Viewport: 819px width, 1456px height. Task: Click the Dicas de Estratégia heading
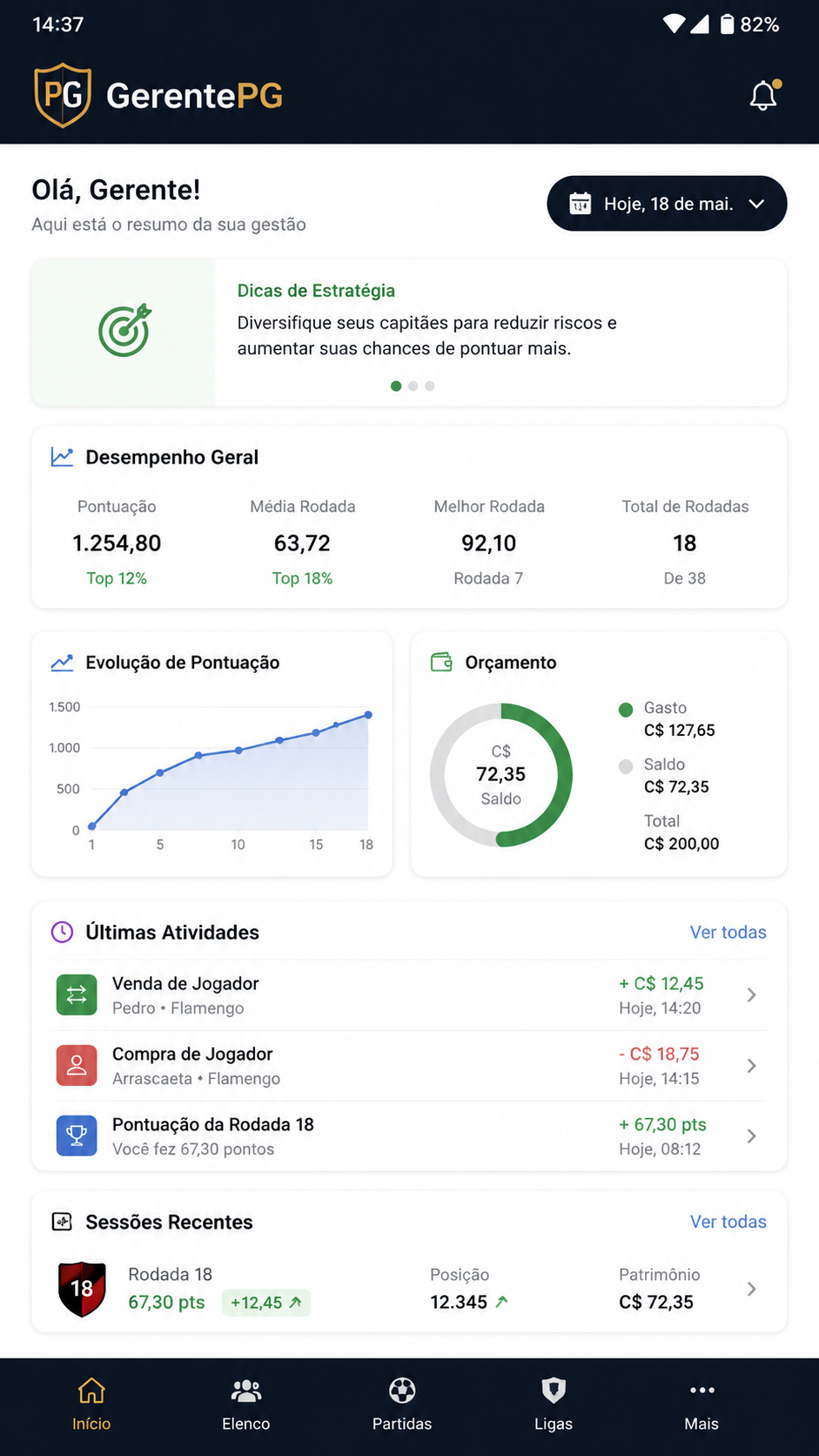pos(316,291)
